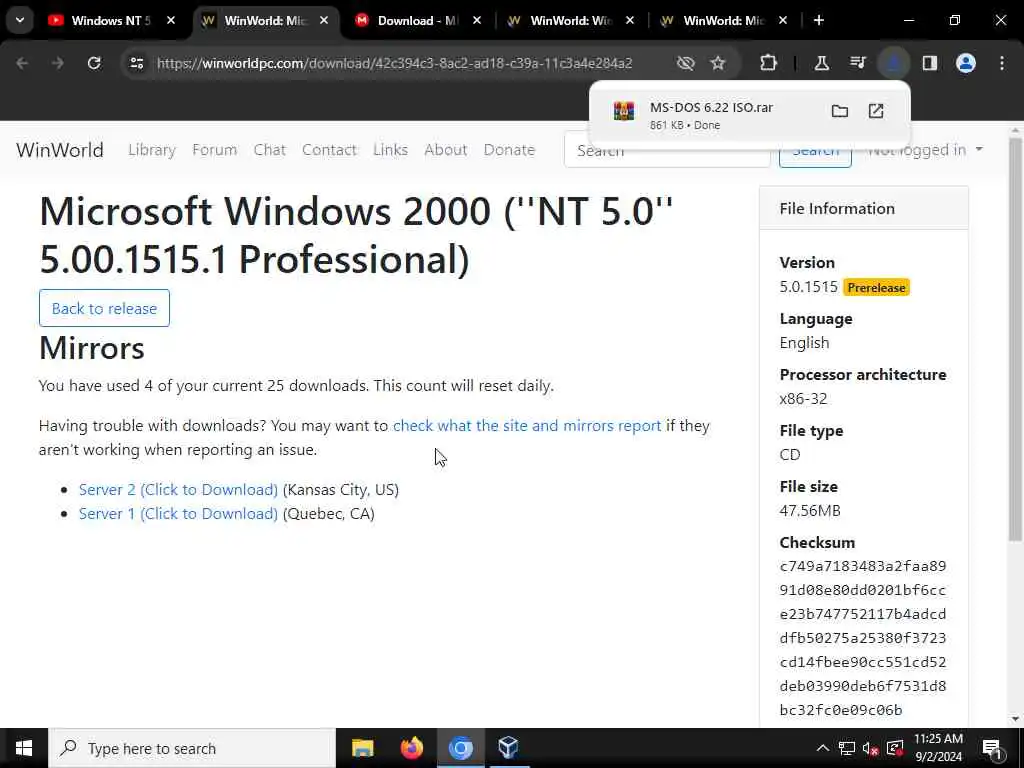The image size is (1024, 768).
Task: Open downloaded file in new tab icon
Action: [876, 111]
